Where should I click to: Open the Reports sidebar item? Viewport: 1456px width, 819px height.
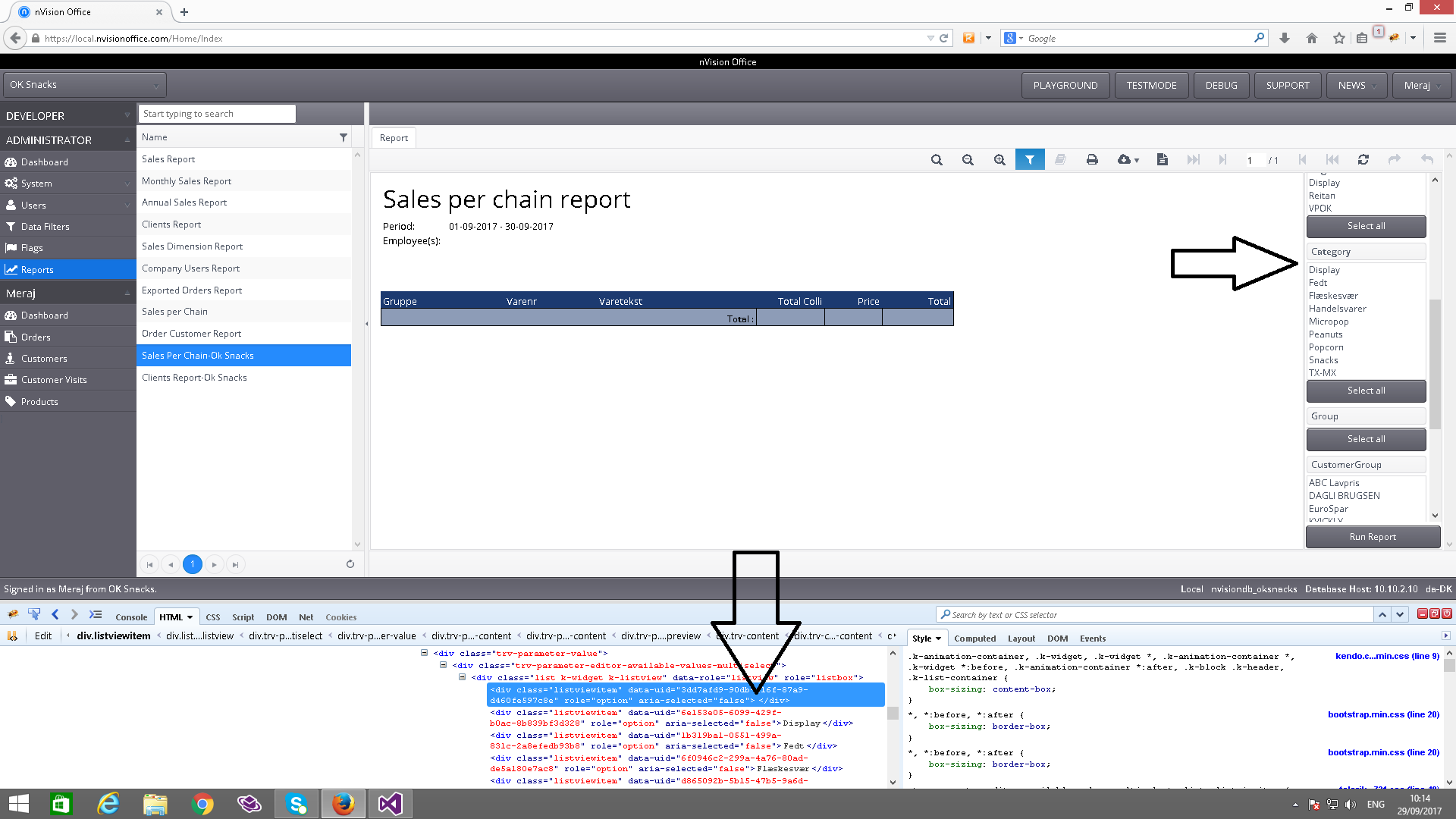[37, 270]
